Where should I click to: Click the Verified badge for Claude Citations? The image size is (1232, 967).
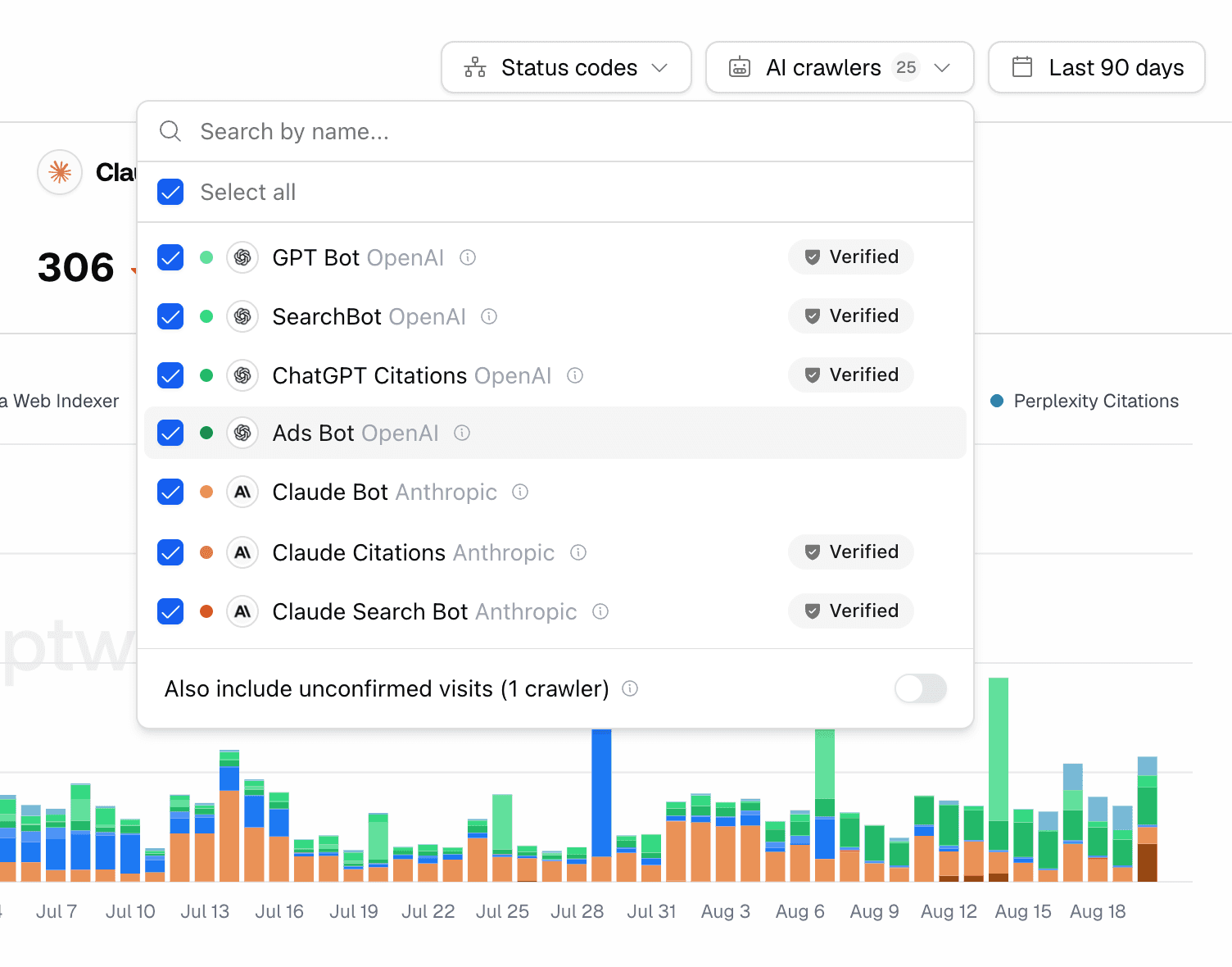pyautogui.click(x=851, y=552)
